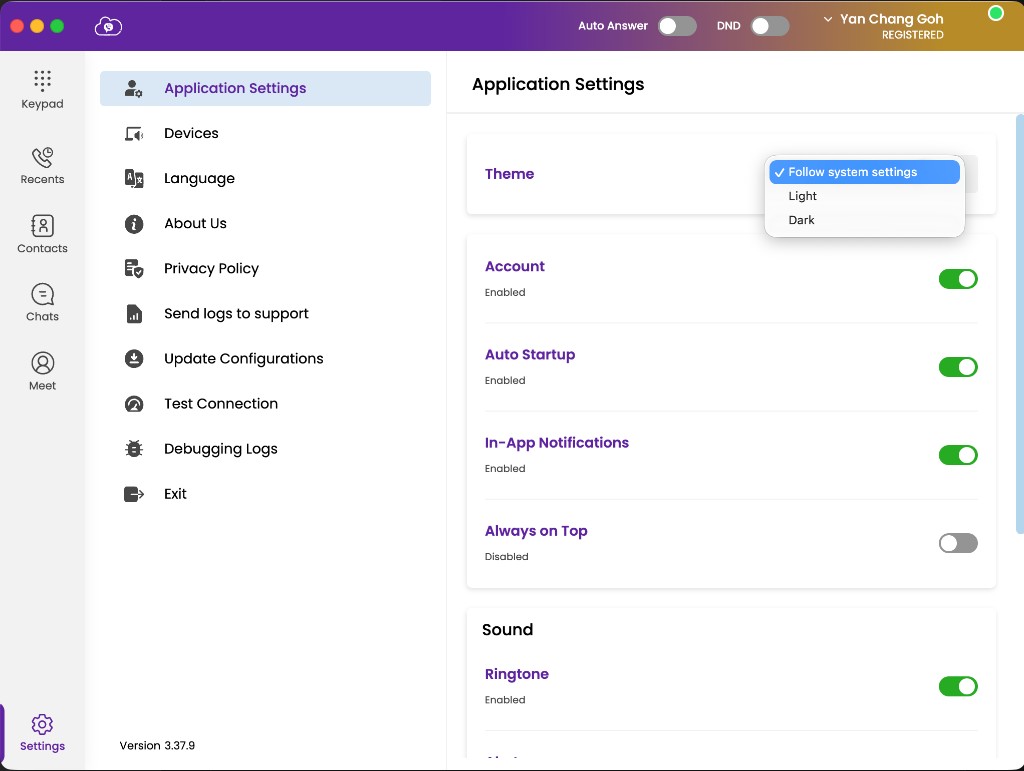Disable the Account toggle
Image resolution: width=1024 pixels, height=771 pixels.
[958, 279]
